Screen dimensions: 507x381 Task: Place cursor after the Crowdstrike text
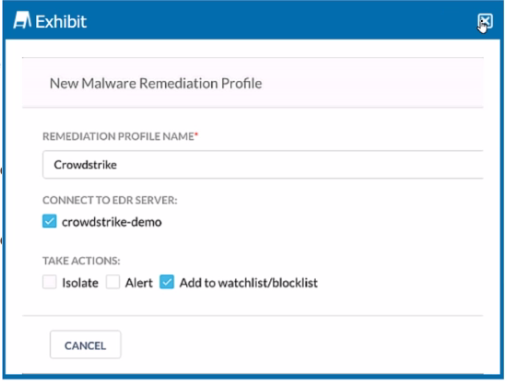coord(117,165)
